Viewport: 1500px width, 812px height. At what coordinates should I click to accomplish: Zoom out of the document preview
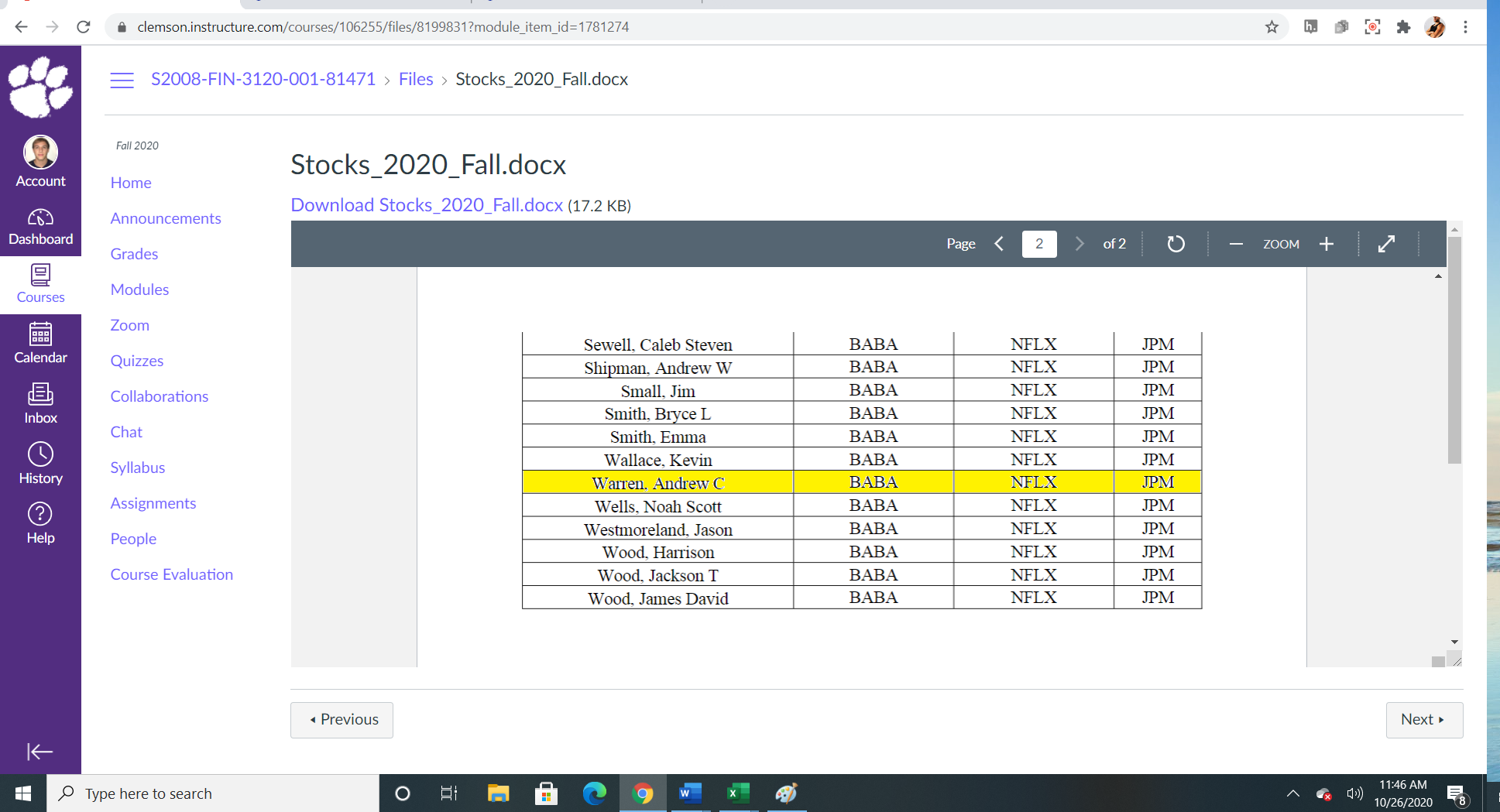tap(1236, 244)
